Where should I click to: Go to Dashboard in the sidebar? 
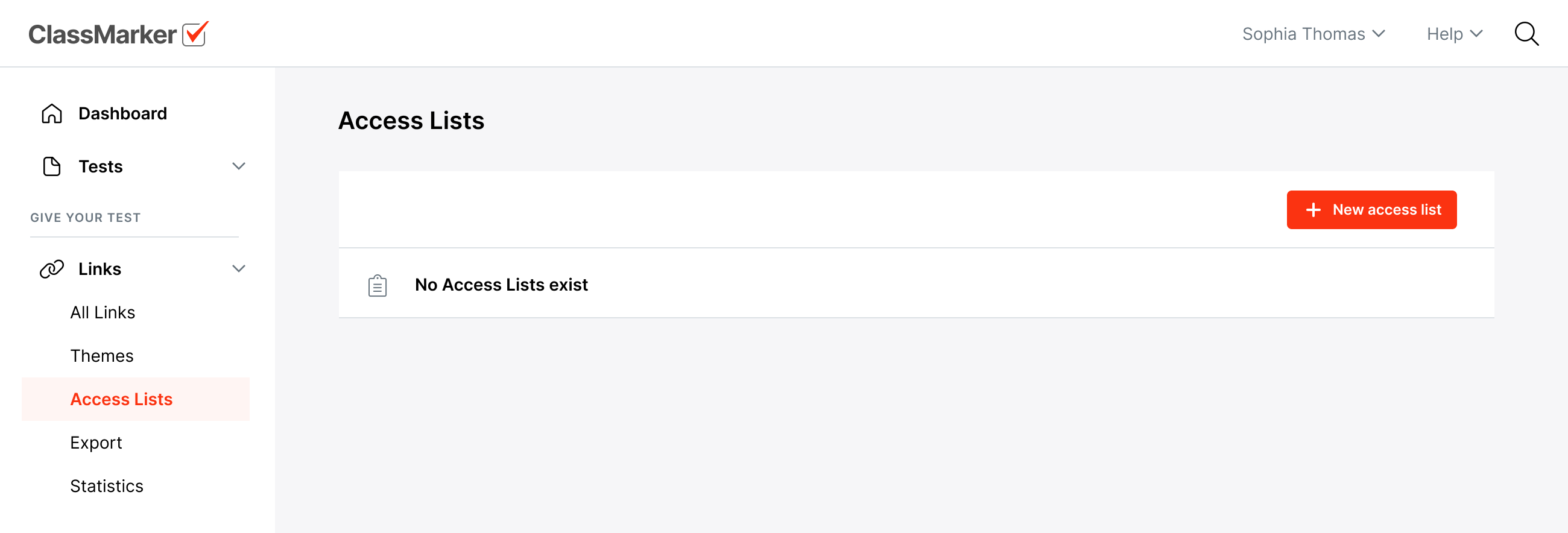click(x=122, y=114)
